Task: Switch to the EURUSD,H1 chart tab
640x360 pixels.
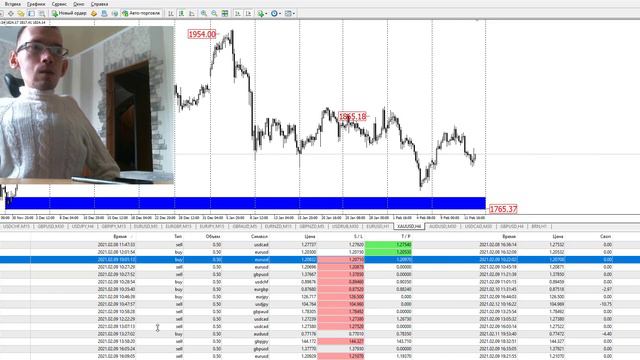Action: point(378,226)
